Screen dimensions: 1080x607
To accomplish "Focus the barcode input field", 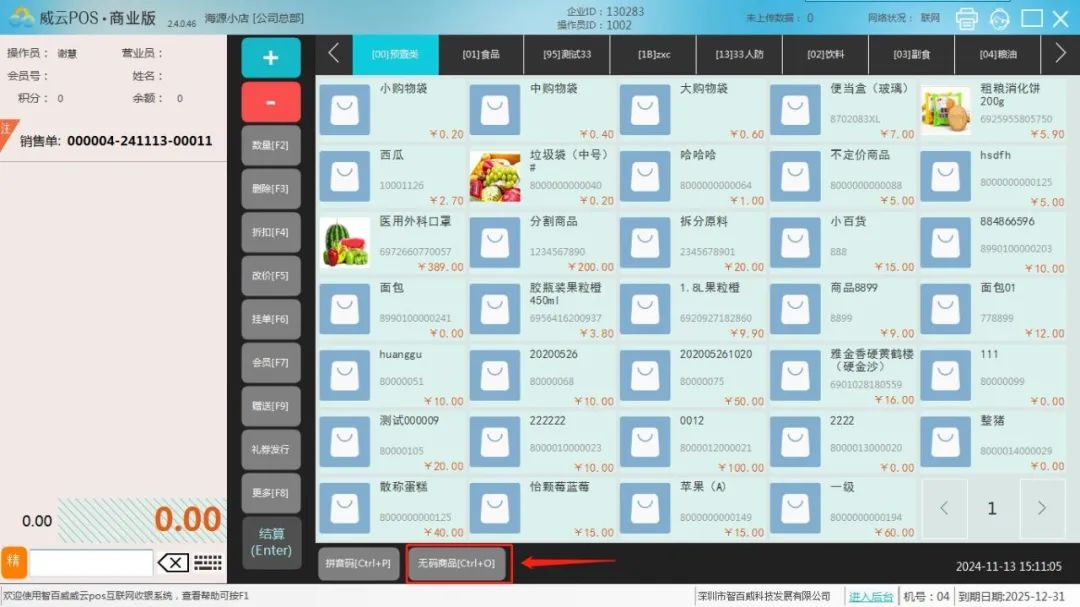I will coord(91,563).
